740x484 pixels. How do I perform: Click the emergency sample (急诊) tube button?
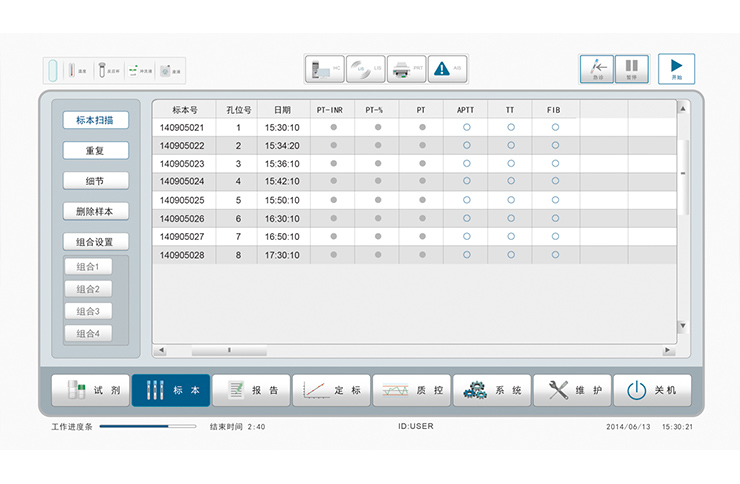coord(597,69)
